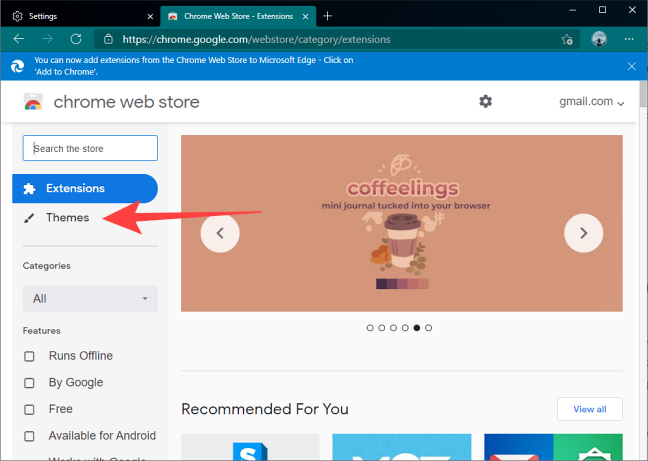Open the third recommended card with envelope
Image resolution: width=648 pixels, height=461 pixels.
[x=553, y=447]
